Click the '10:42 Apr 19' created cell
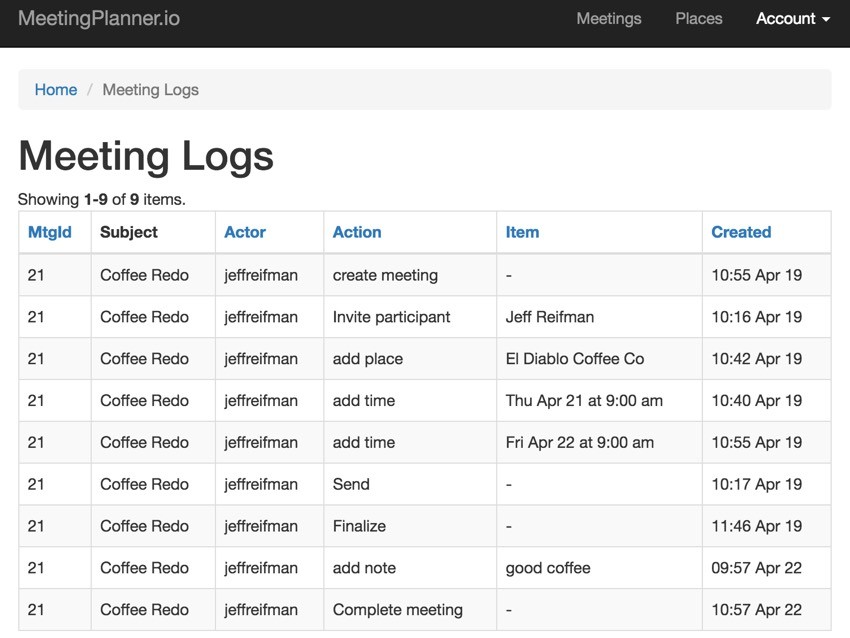This screenshot has width=850, height=638. [767, 358]
